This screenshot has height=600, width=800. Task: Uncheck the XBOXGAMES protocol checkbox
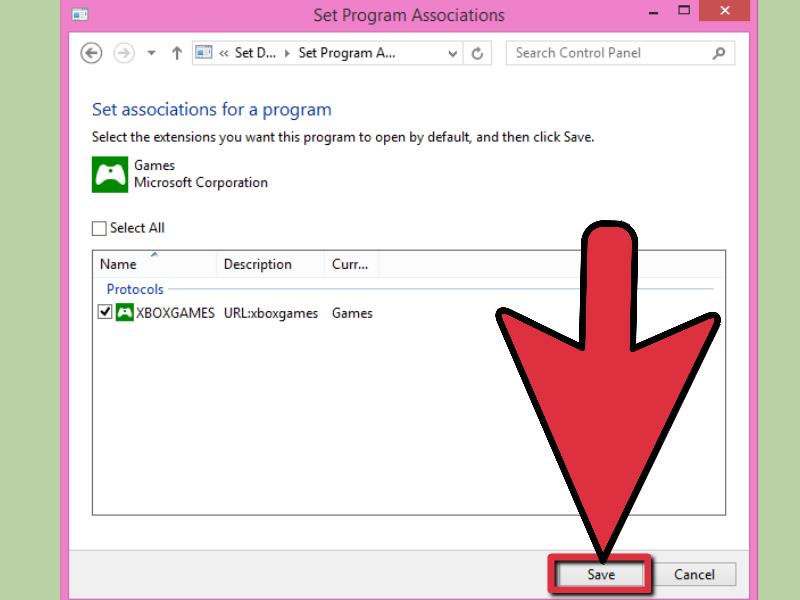tap(105, 311)
